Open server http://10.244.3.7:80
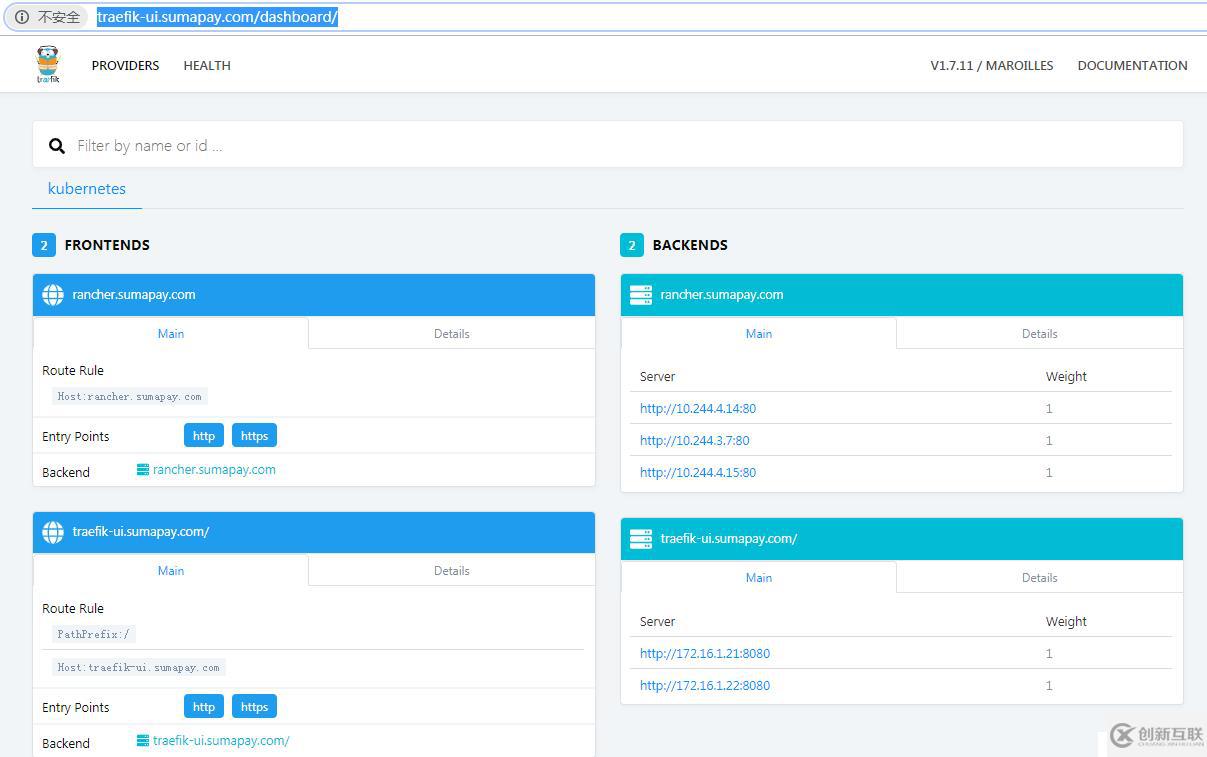Screen dimensions: 1207x757 (x=695, y=440)
